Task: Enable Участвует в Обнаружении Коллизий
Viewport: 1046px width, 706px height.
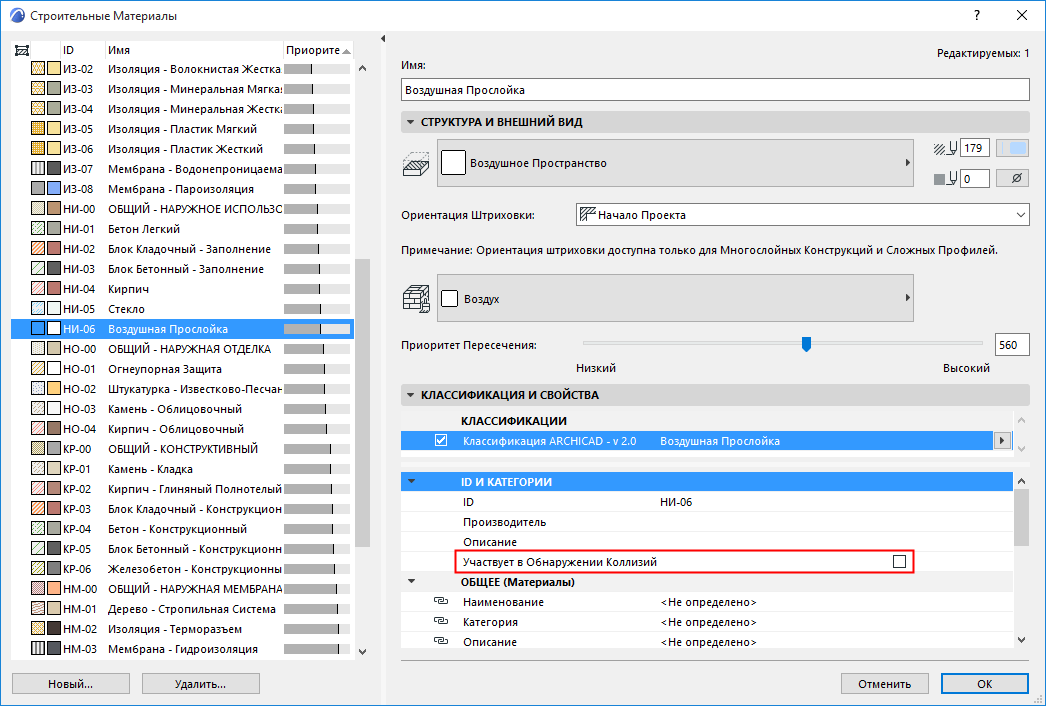Action: point(899,562)
